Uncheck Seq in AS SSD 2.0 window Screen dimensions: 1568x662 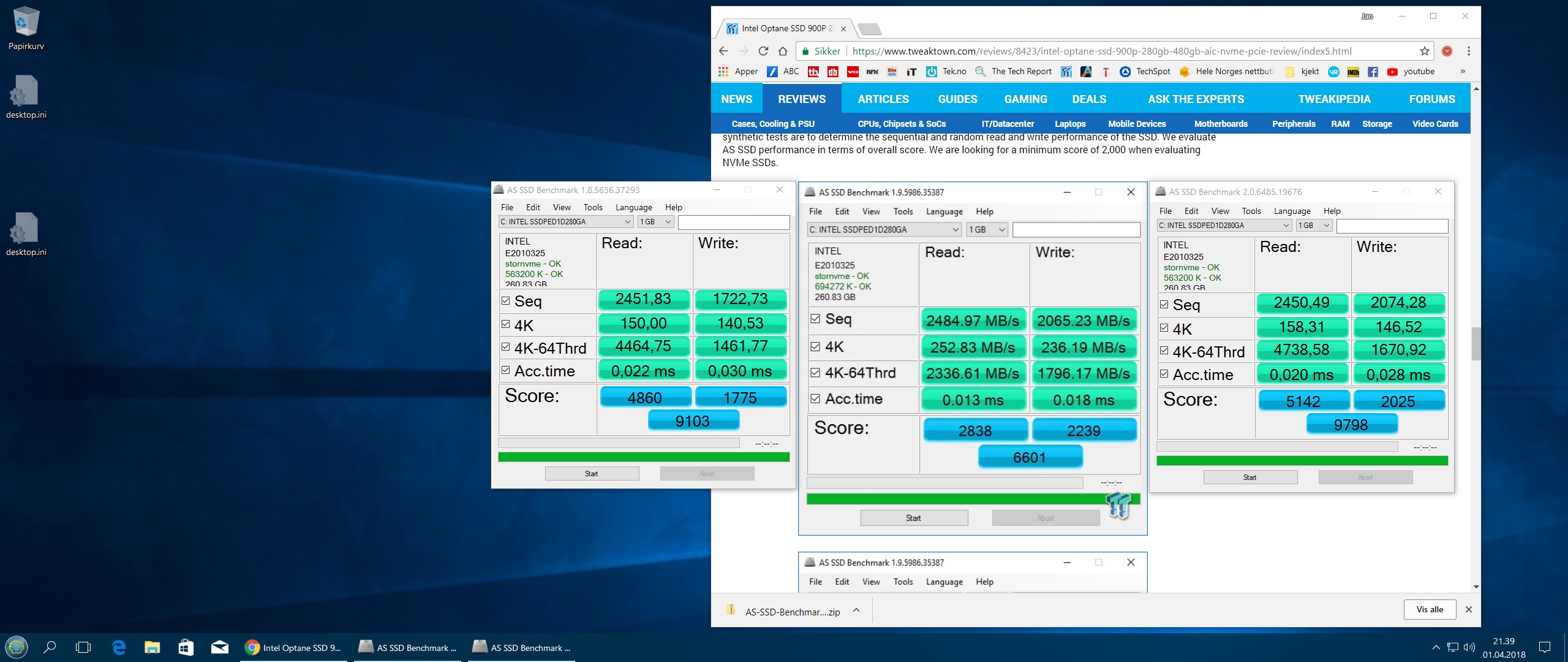tap(1164, 304)
